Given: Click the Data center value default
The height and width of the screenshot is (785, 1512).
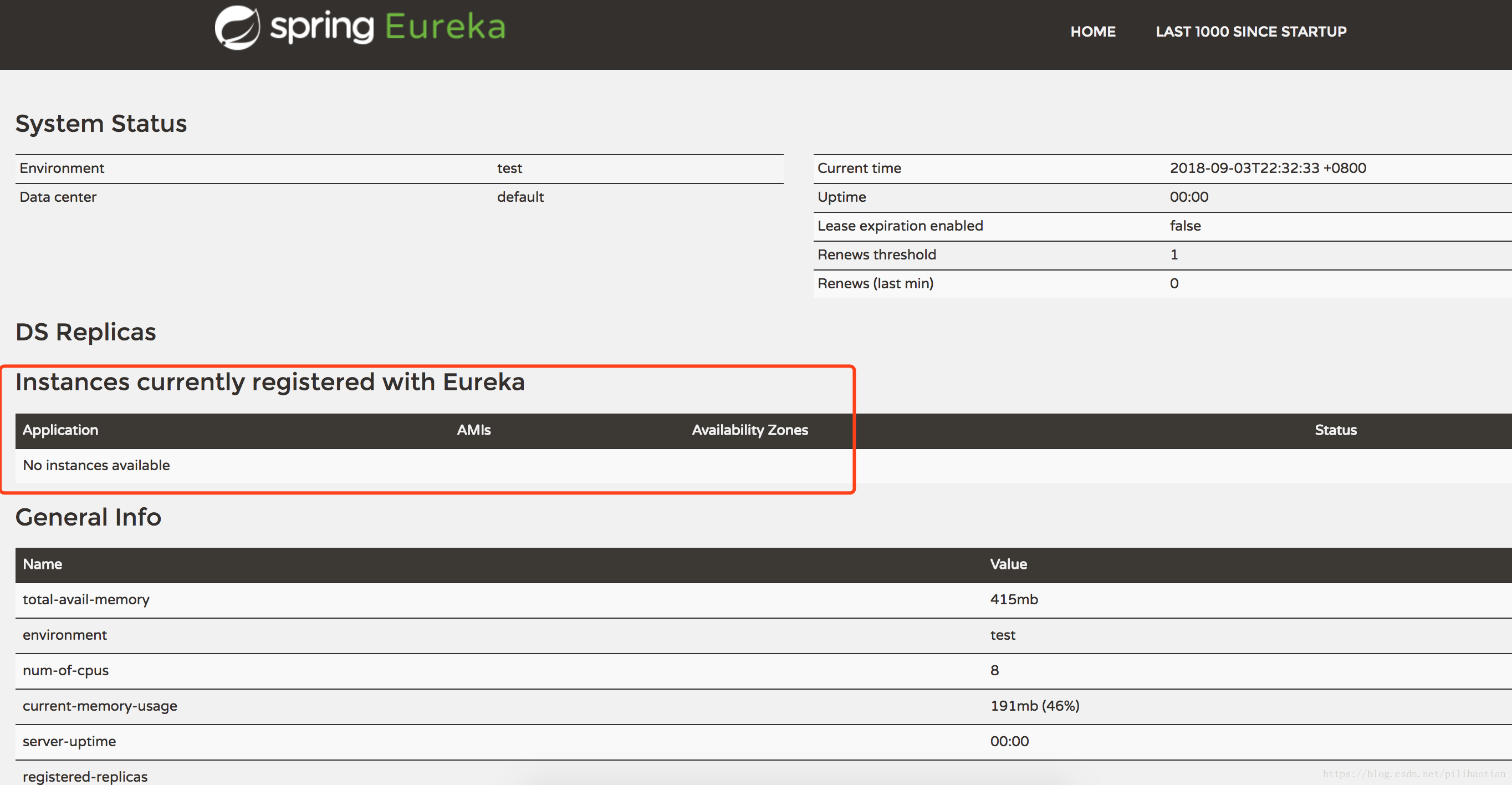Looking at the screenshot, I should (x=520, y=197).
